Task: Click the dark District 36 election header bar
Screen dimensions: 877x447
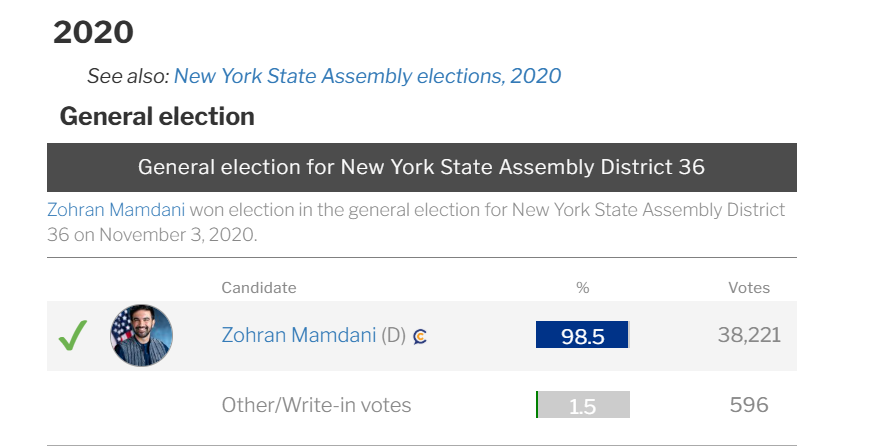Action: point(421,167)
